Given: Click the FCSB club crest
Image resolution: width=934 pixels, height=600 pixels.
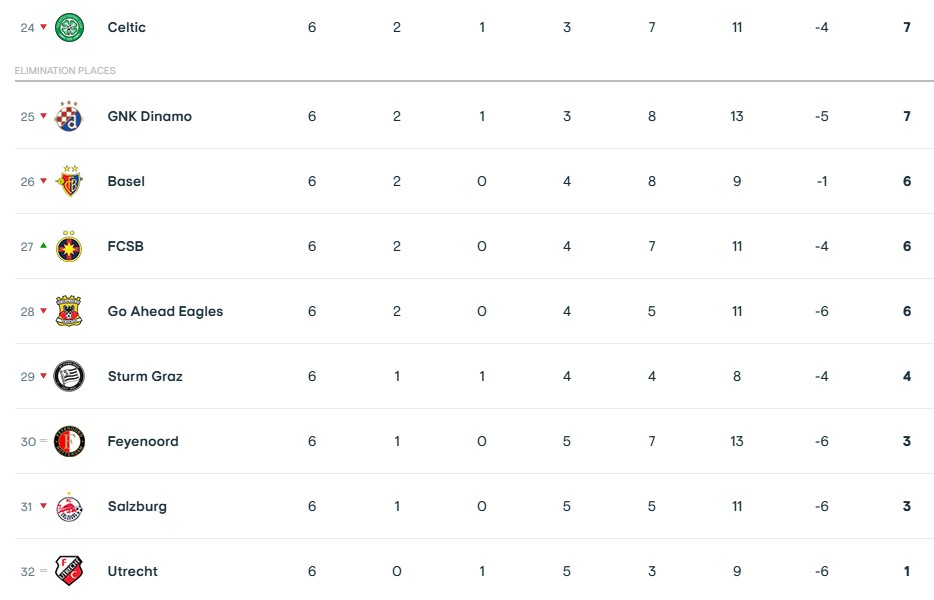Looking at the screenshot, I should point(69,246).
